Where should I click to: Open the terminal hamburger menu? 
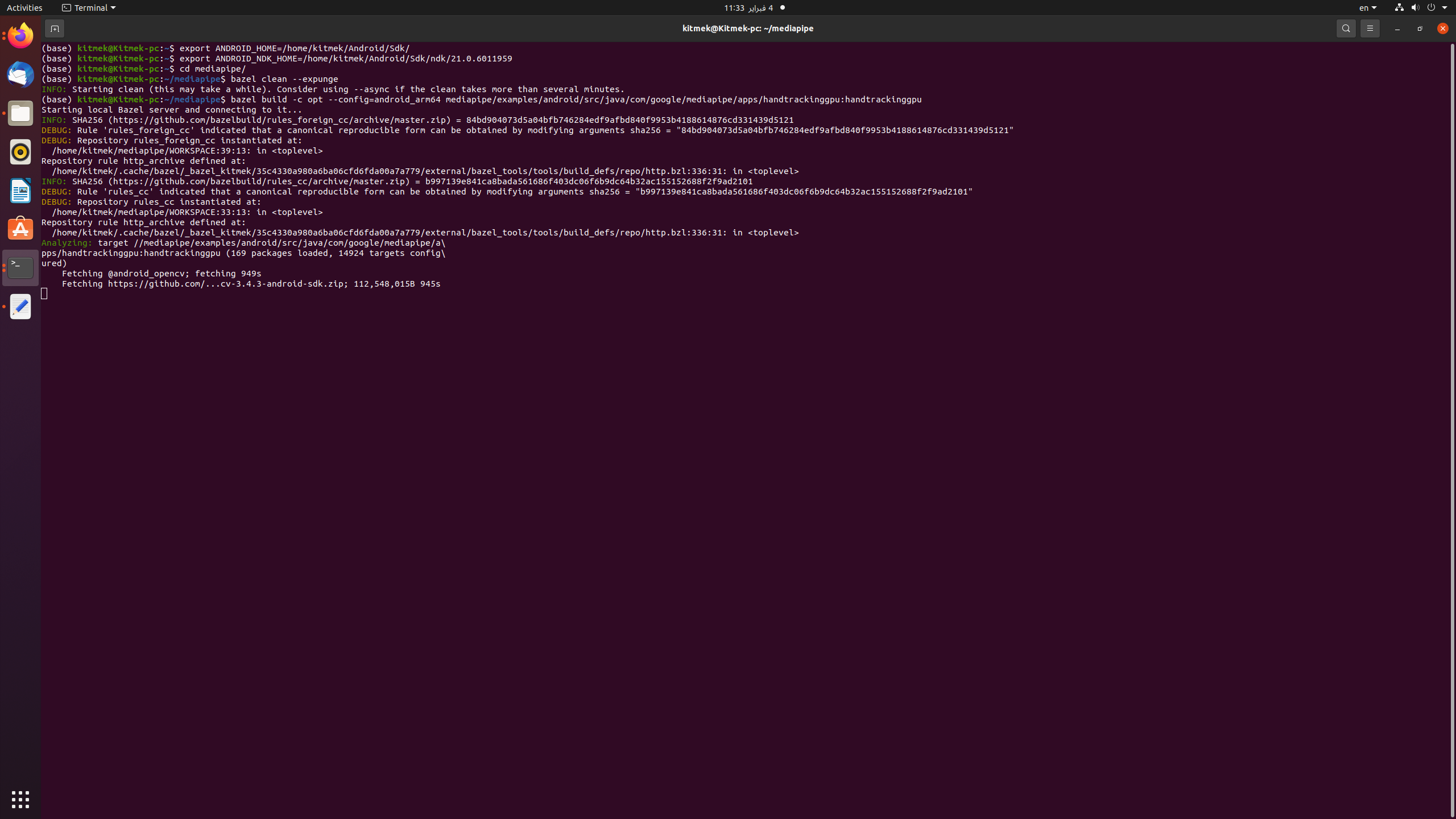point(1370,28)
